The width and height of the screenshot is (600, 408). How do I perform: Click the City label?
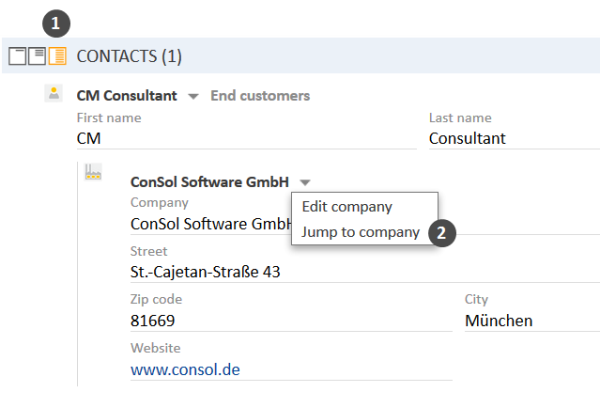pyautogui.click(x=476, y=300)
